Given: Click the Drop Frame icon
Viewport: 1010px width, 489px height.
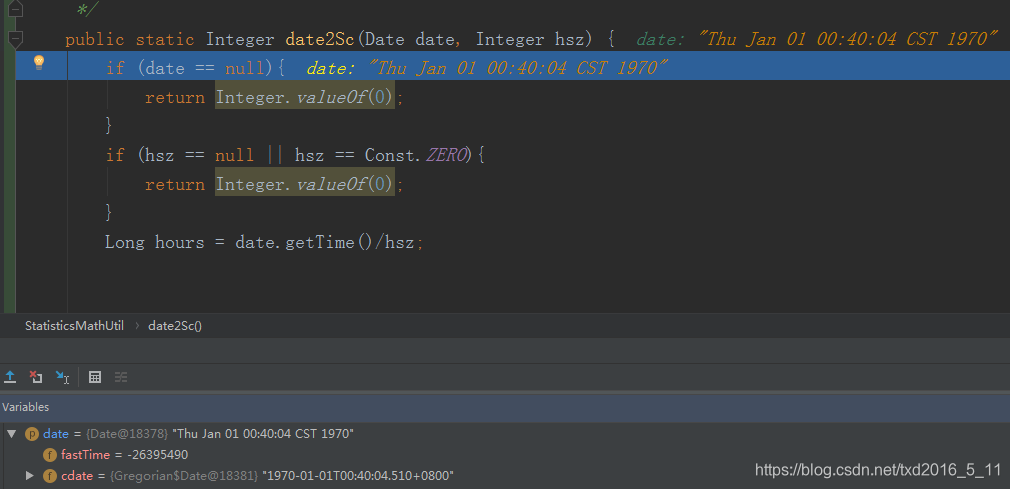Looking at the screenshot, I should [x=36, y=377].
